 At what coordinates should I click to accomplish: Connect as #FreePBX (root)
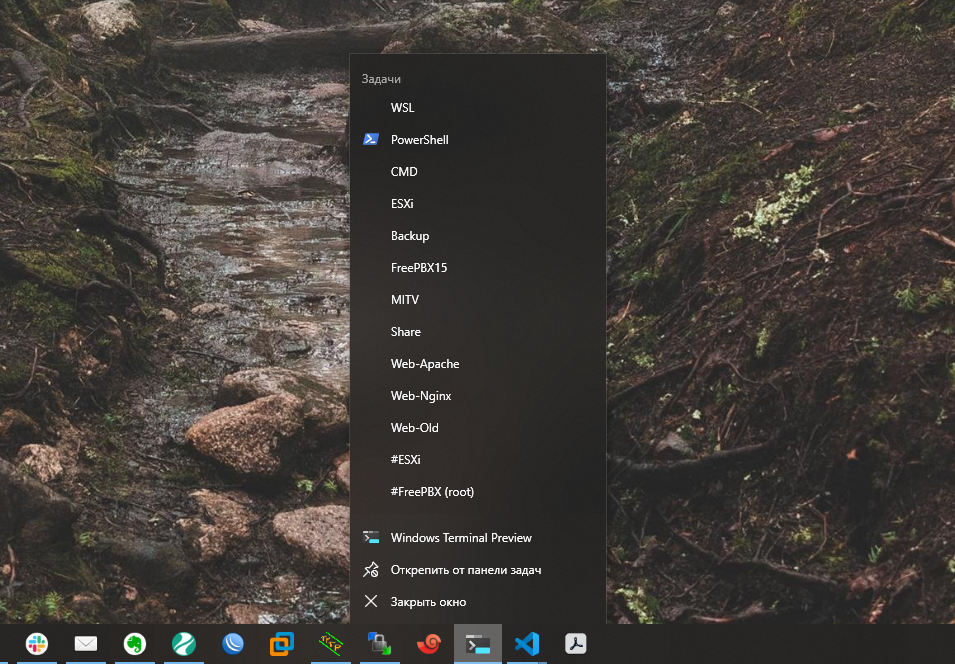(431, 491)
